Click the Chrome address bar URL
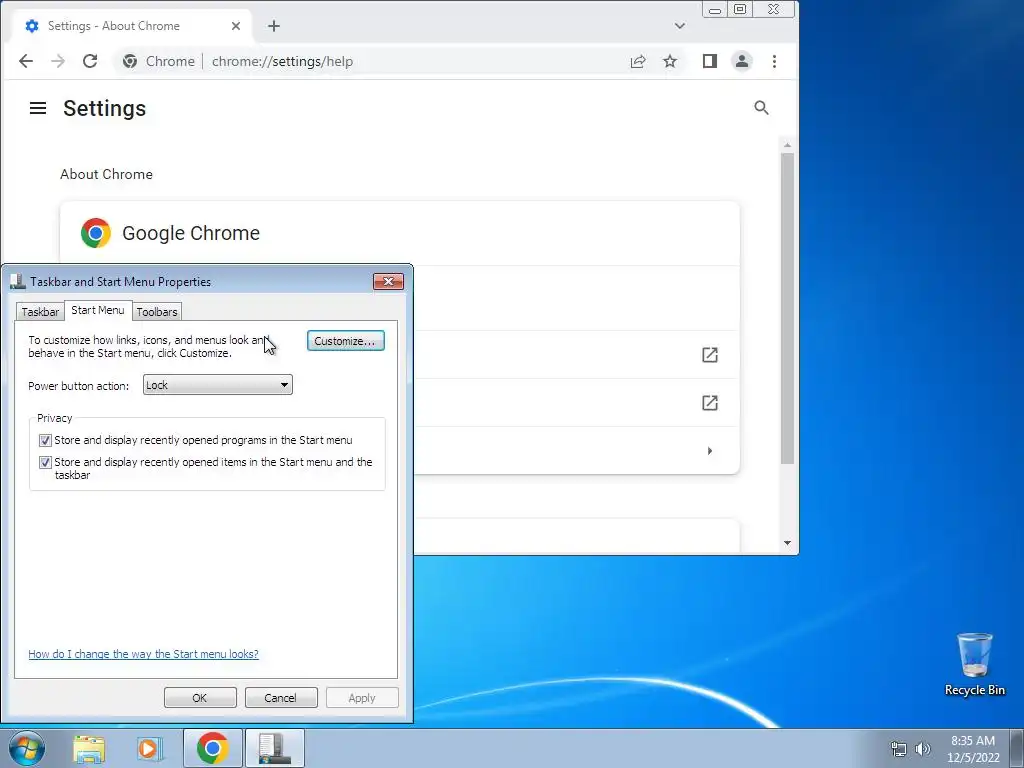The image size is (1024, 768). pyautogui.click(x=282, y=61)
